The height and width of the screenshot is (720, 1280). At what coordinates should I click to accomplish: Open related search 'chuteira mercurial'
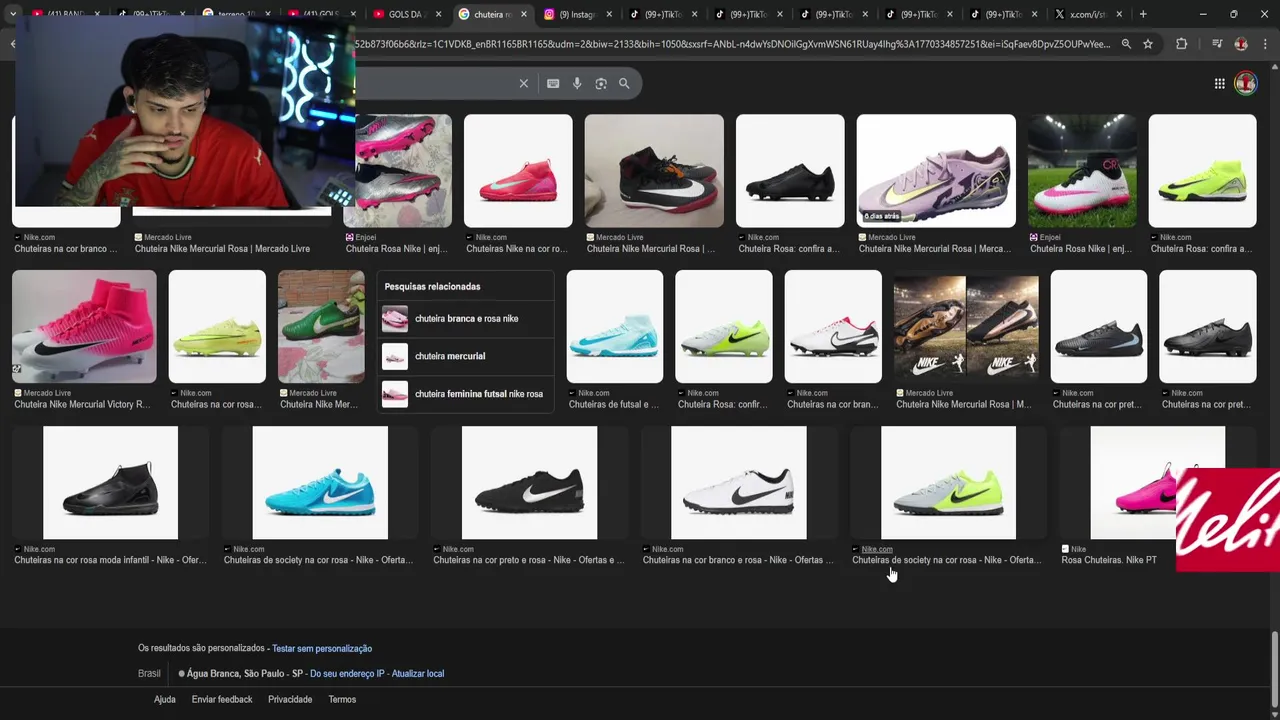pyautogui.click(x=466, y=356)
